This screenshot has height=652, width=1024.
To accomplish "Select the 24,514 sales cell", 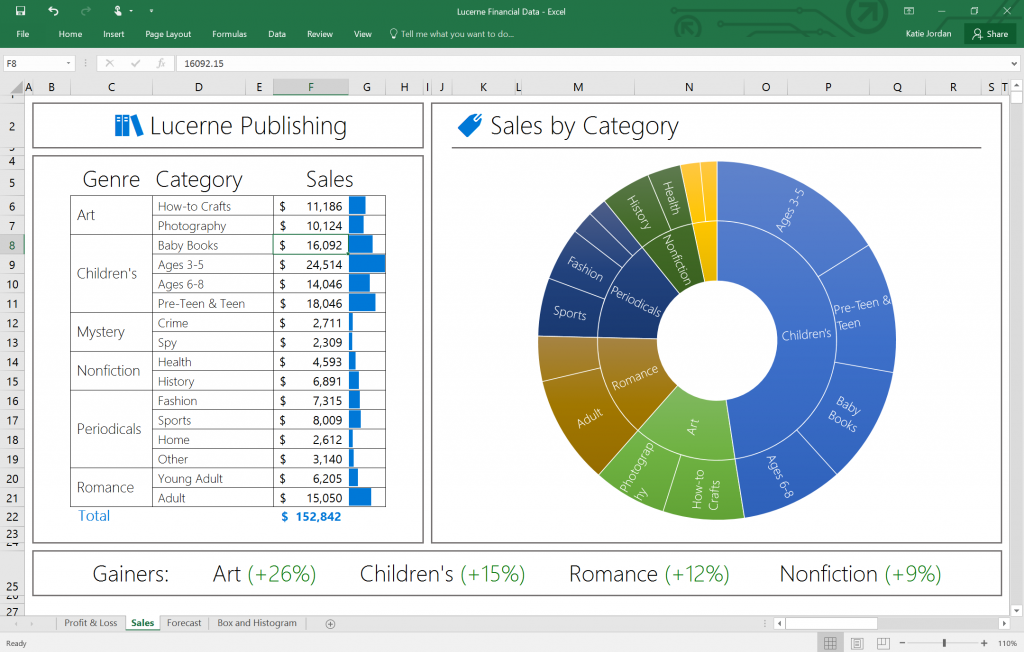I will 311,265.
